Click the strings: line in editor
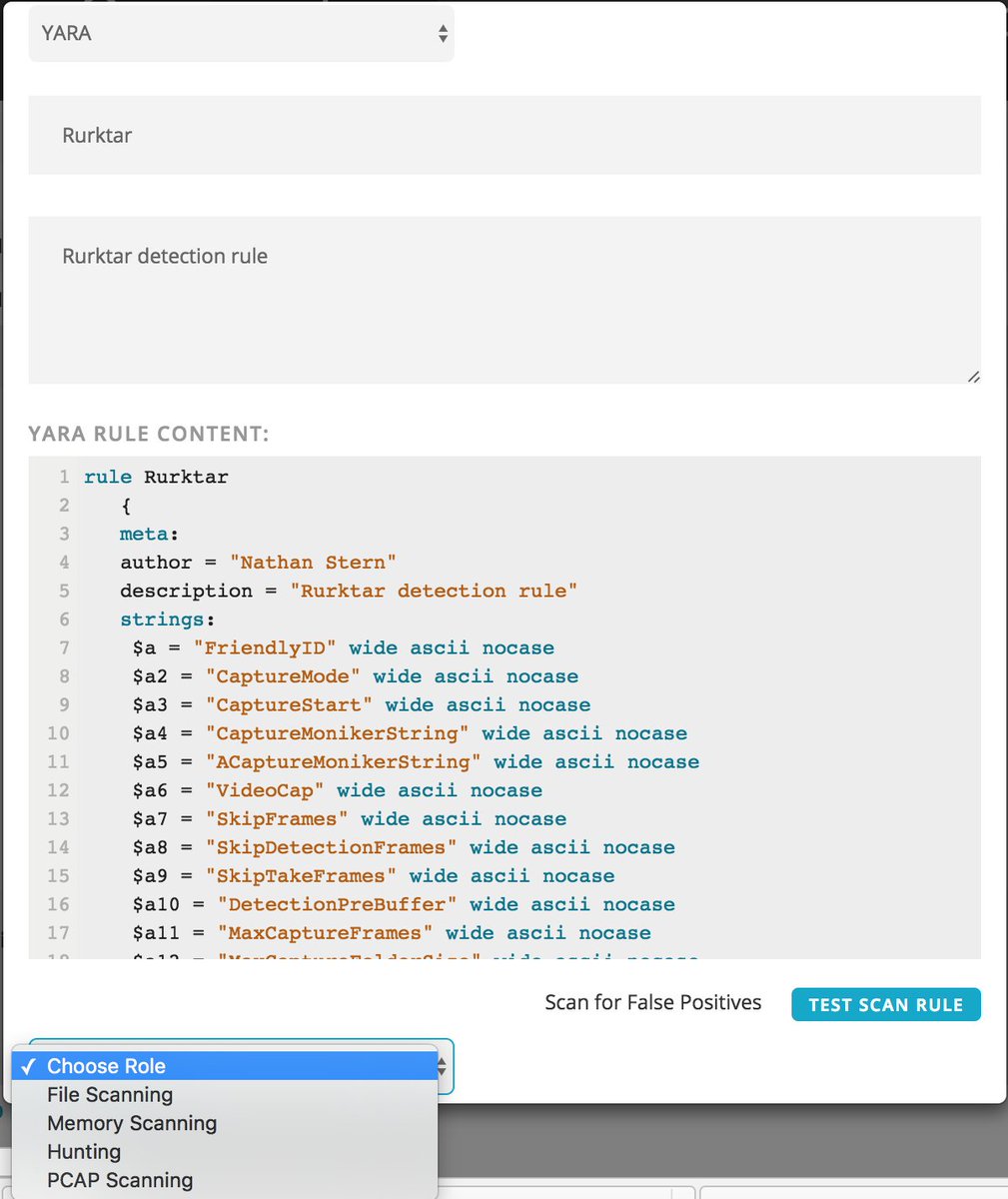This screenshot has width=1008, height=1199. point(168,619)
